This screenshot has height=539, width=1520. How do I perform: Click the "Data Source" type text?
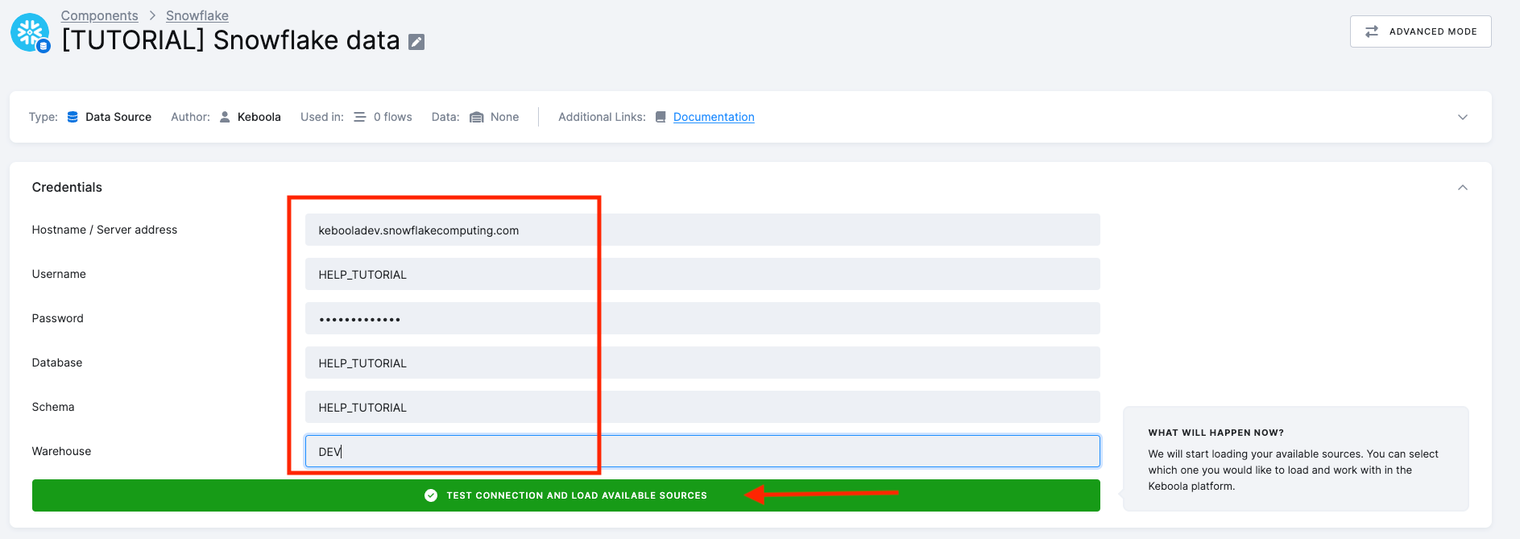[x=118, y=117]
